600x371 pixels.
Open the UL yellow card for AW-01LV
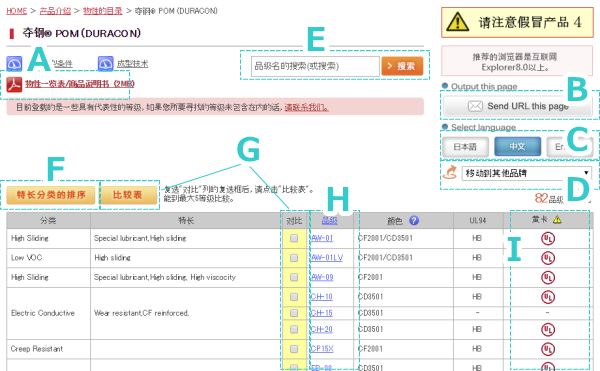548,258
